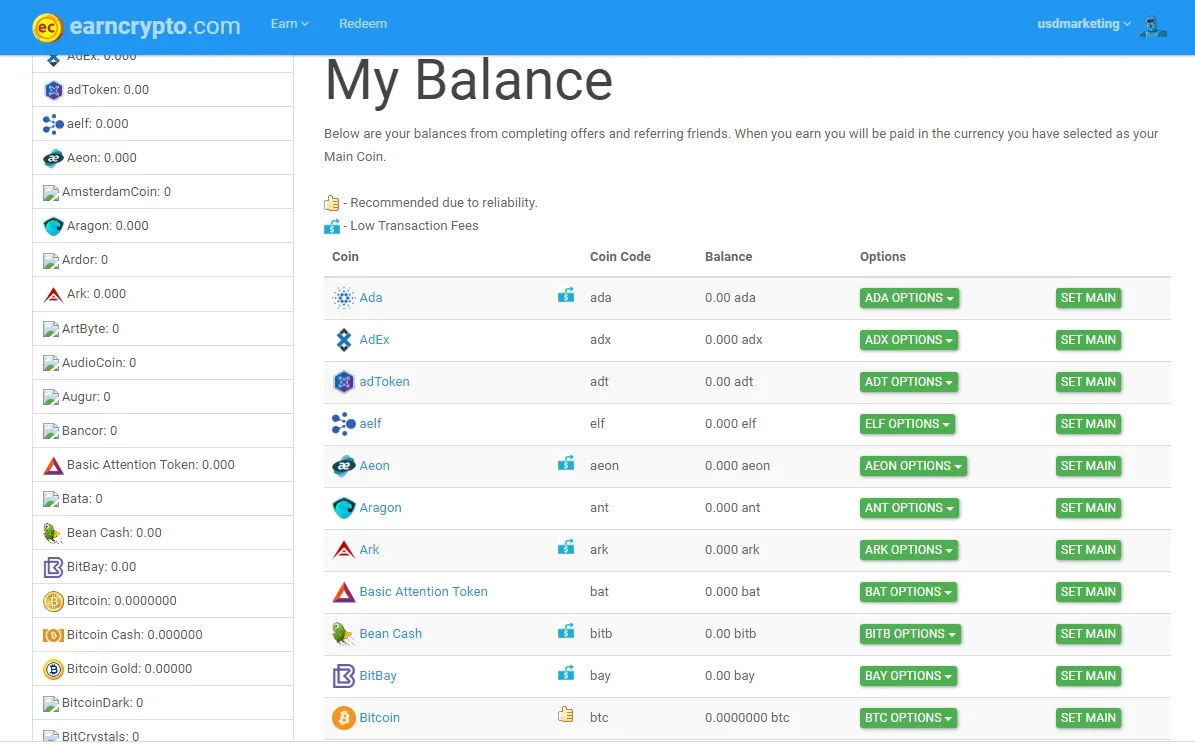Select Bean Cash: 0.00 in sidebar
This screenshot has height=744, width=1195.
pos(163,533)
